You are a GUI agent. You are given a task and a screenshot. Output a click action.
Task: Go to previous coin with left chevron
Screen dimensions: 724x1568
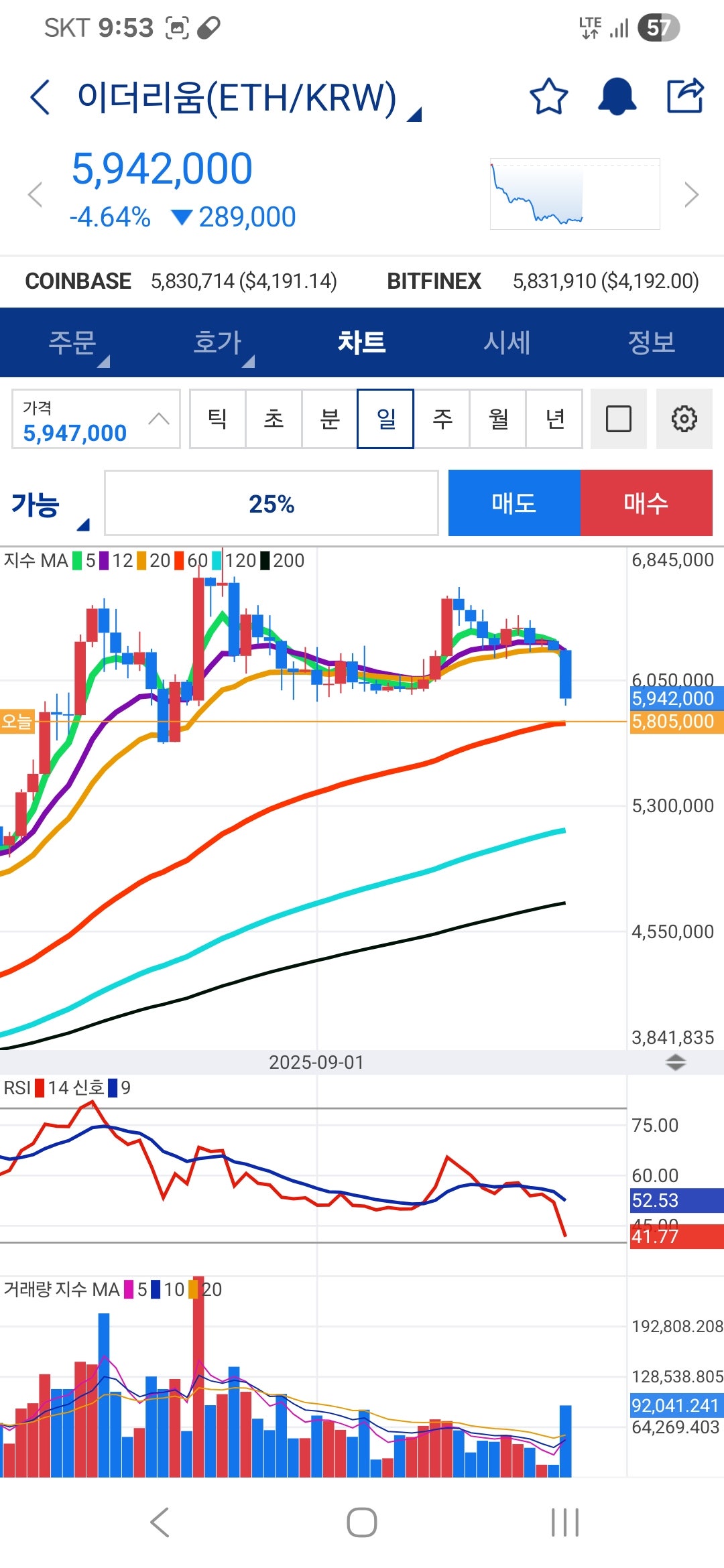pos(35,194)
